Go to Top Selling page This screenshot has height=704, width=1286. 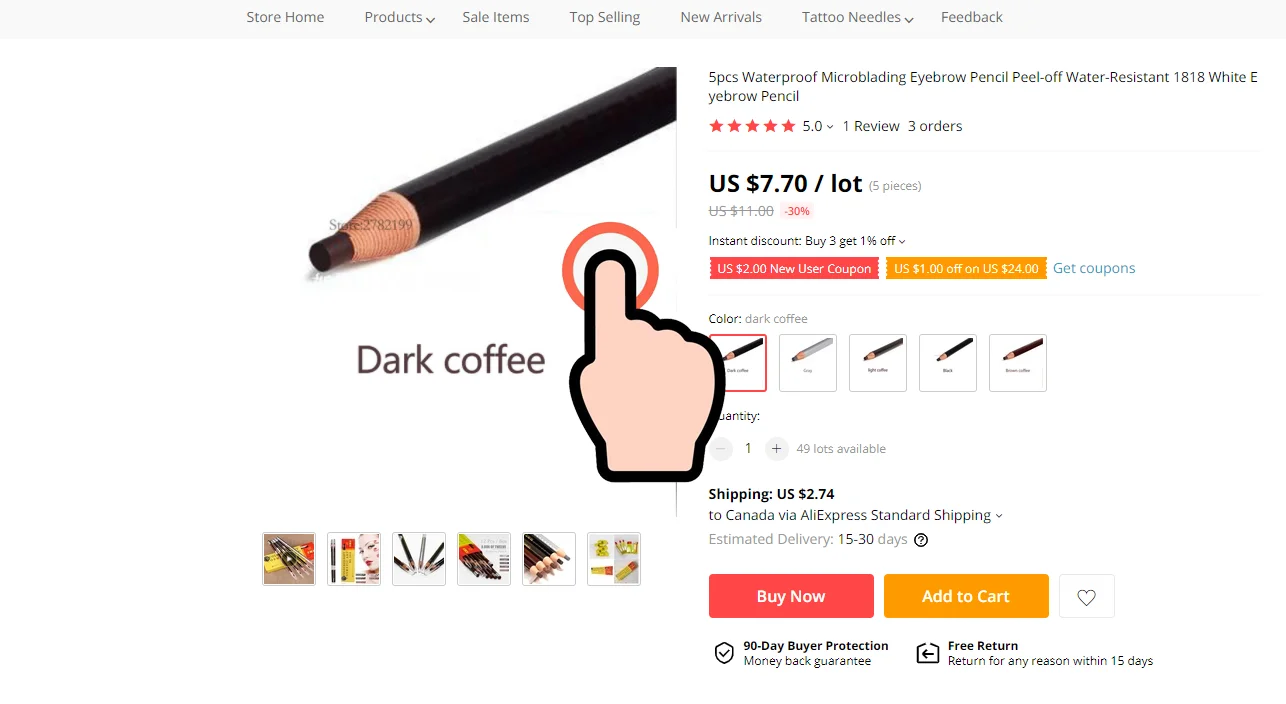605,17
